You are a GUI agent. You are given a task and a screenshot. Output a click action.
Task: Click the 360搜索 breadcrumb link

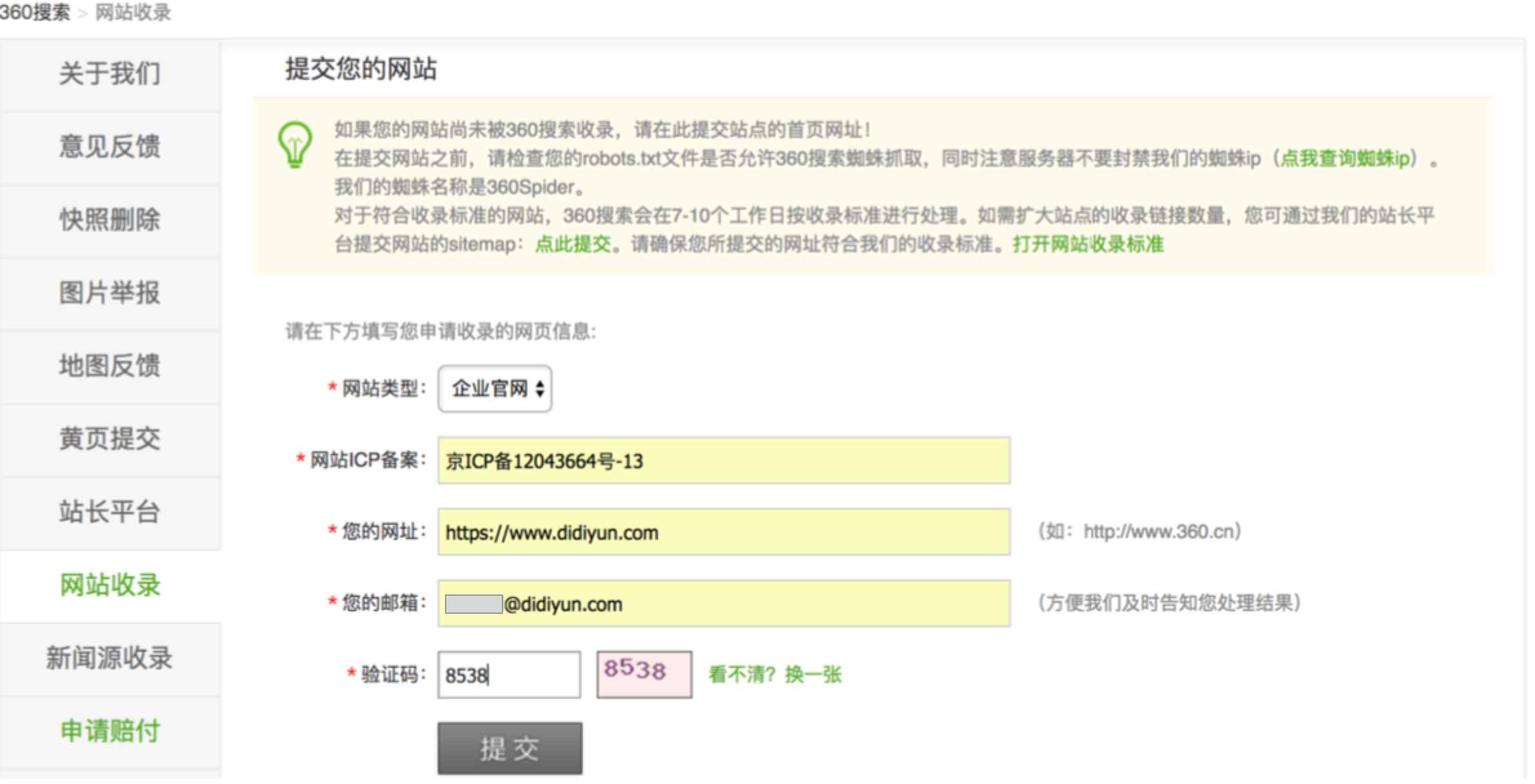35,12
